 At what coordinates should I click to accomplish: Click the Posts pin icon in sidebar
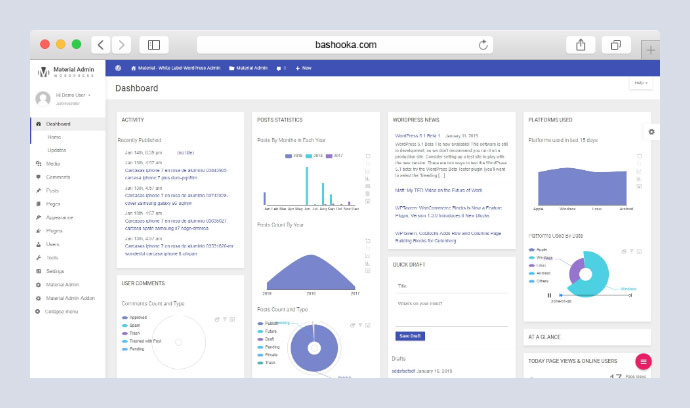point(38,191)
